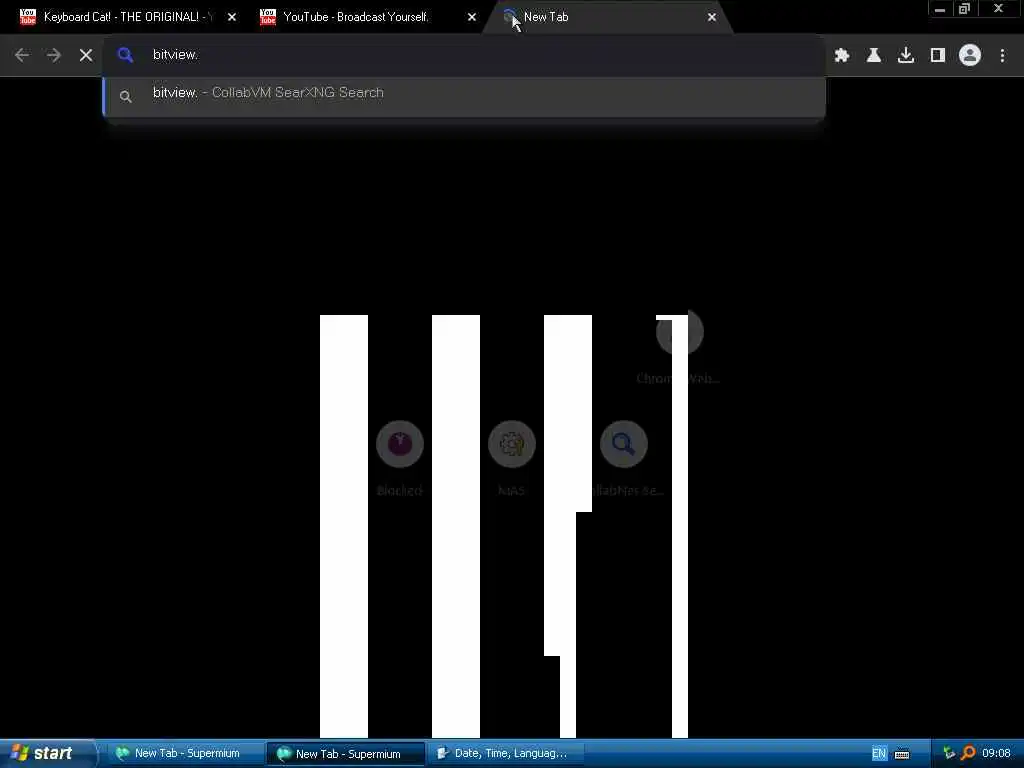
Task: Click the keyboard icon in language bar
Action: click(902, 754)
